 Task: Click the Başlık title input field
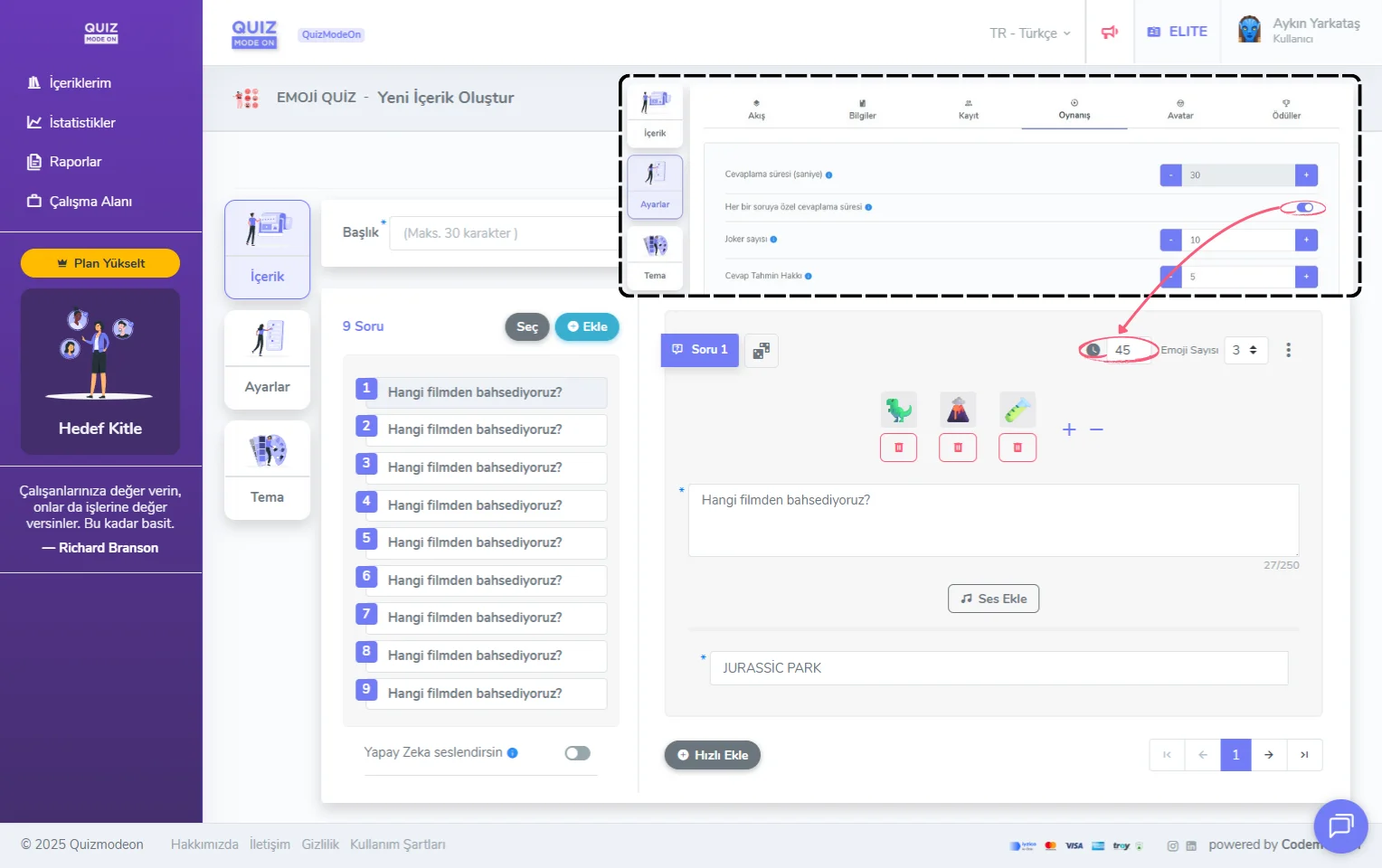506,233
